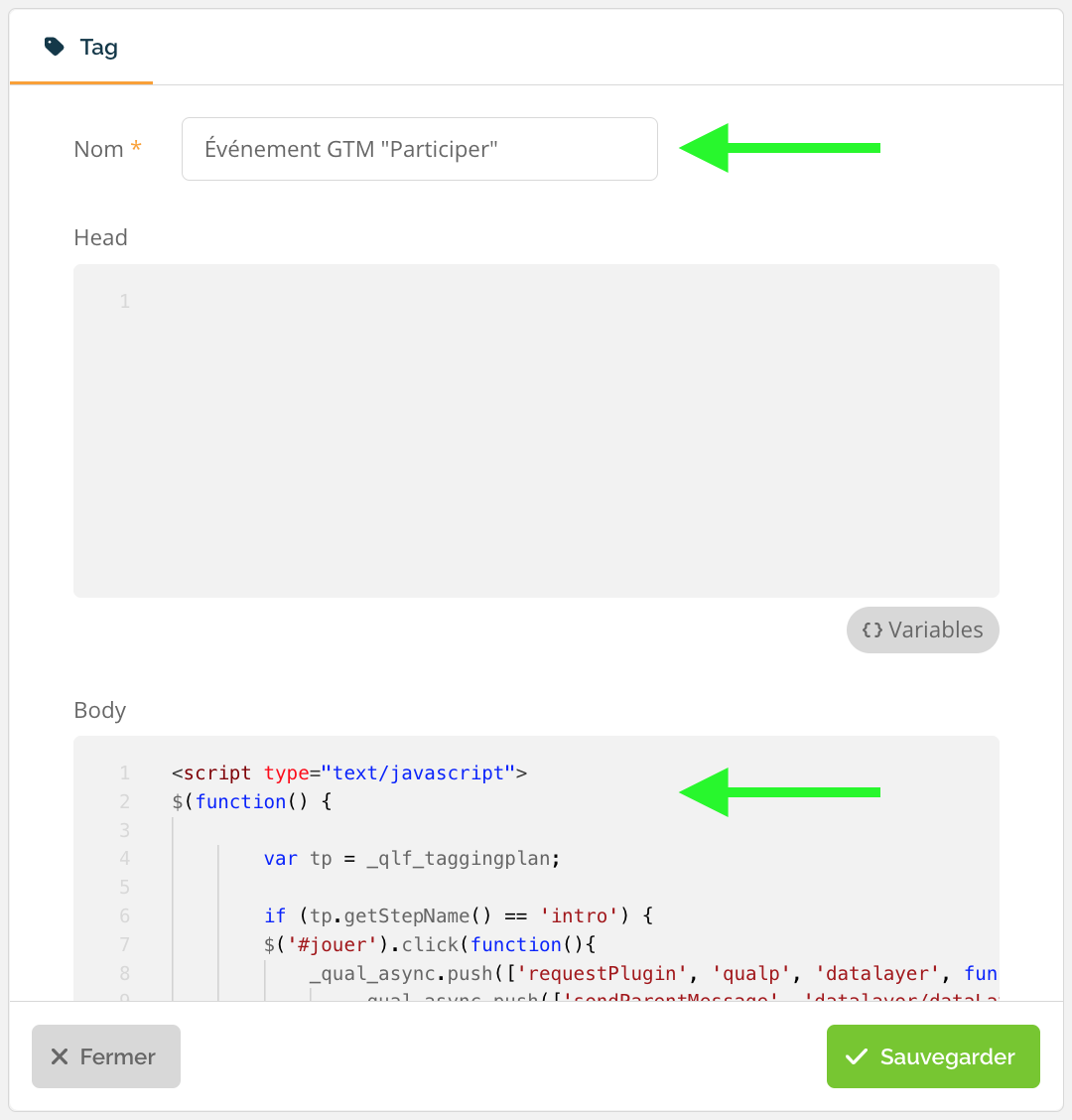Click inside the Head code editor

click(536, 431)
